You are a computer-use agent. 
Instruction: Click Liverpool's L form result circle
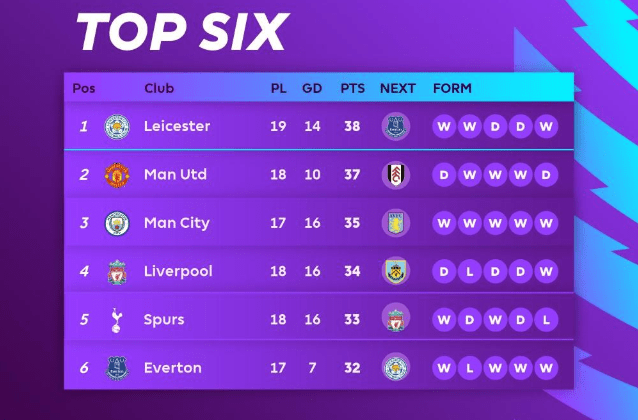[469, 271]
